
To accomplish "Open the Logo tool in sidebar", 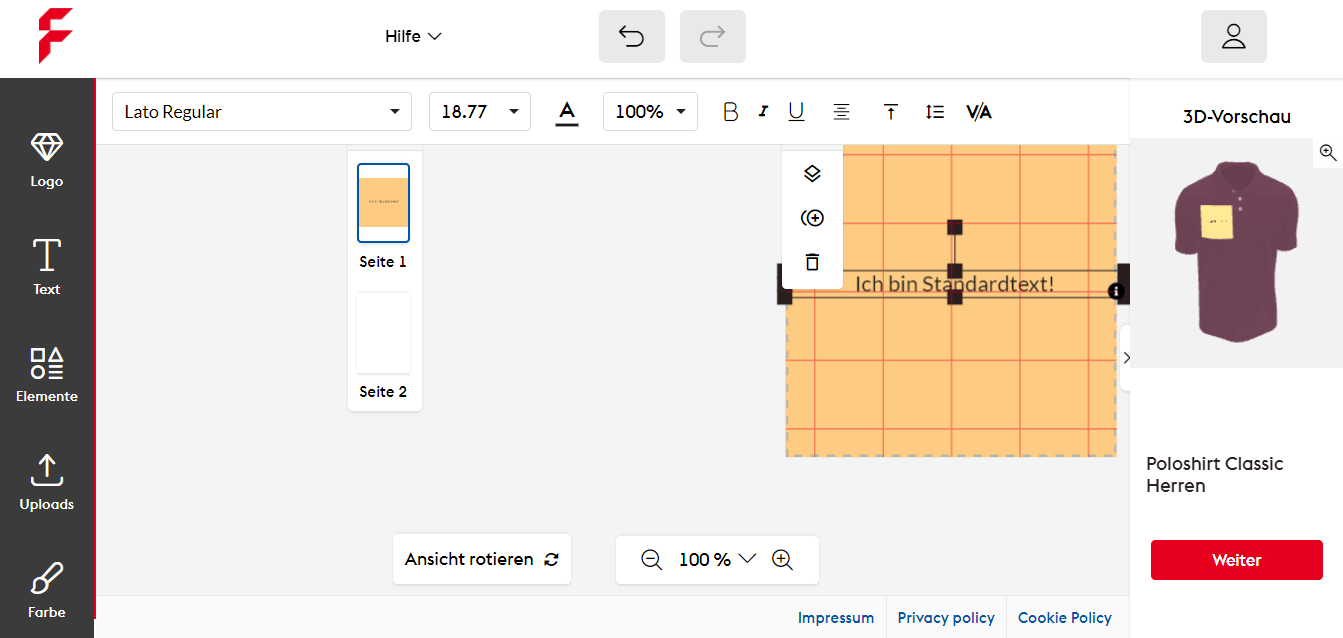I will tap(46, 160).
